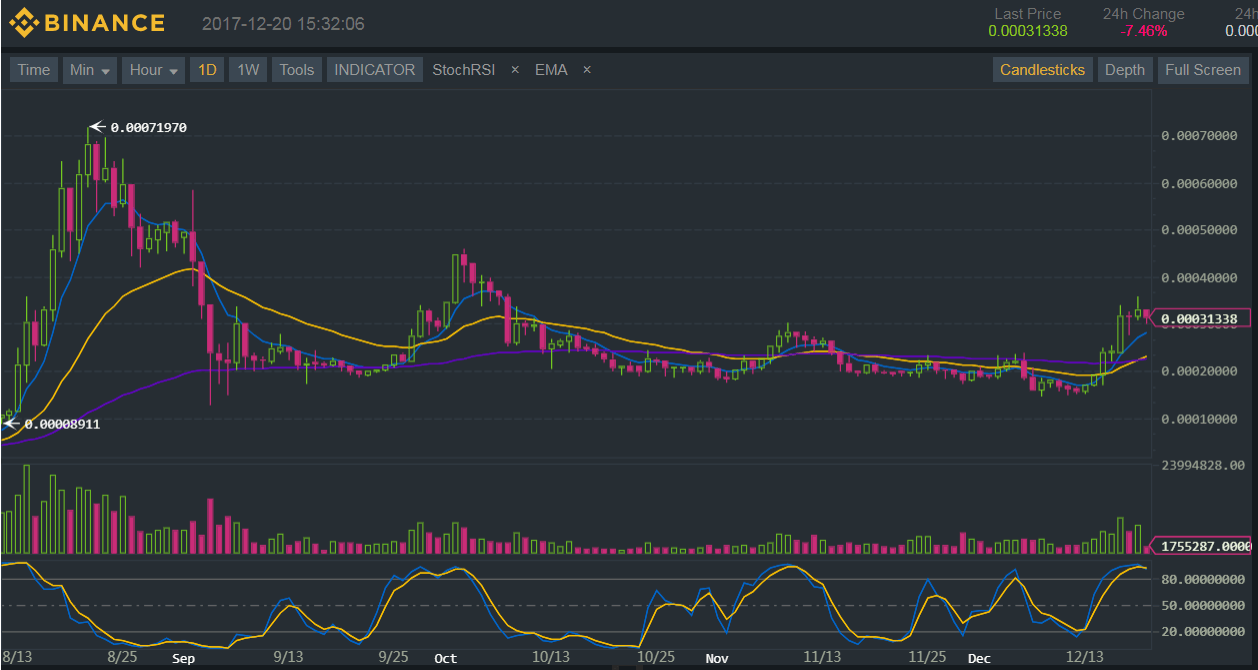Click the Nov date axis label

pos(717,659)
